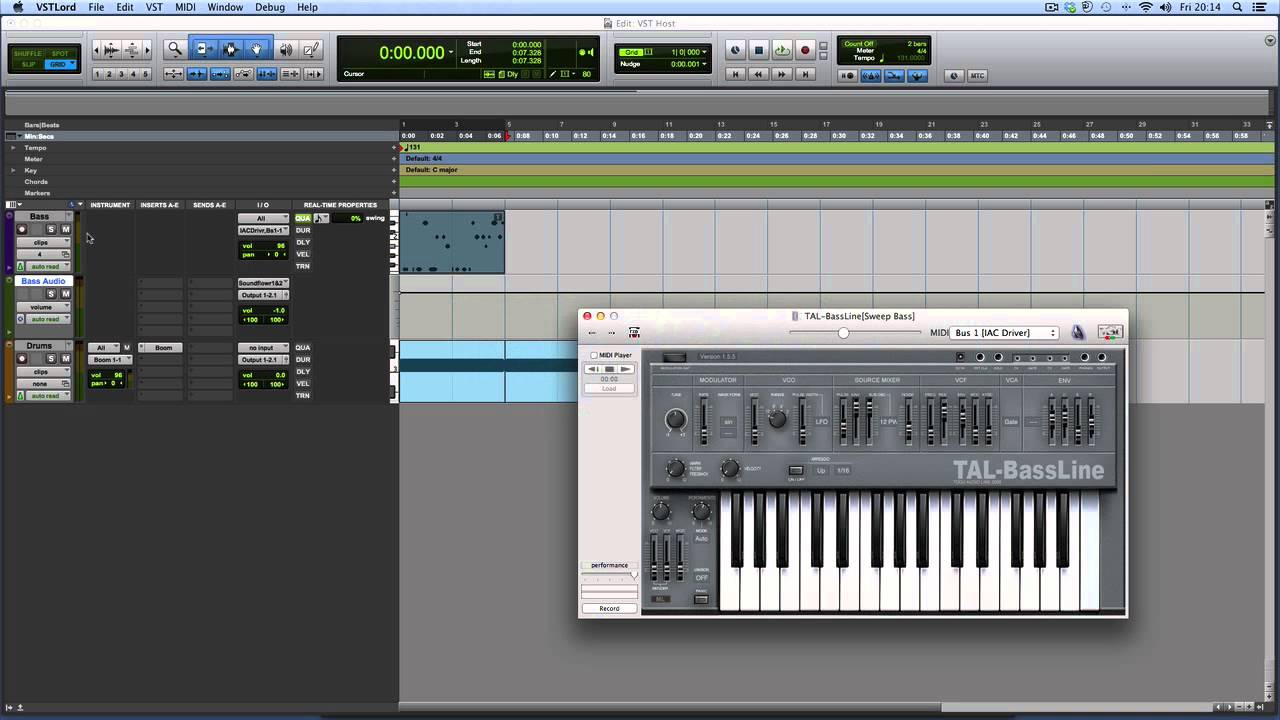This screenshot has height=720, width=1280.
Task: Click the TUNE knob on TAL-BassLine
Action: [676, 420]
